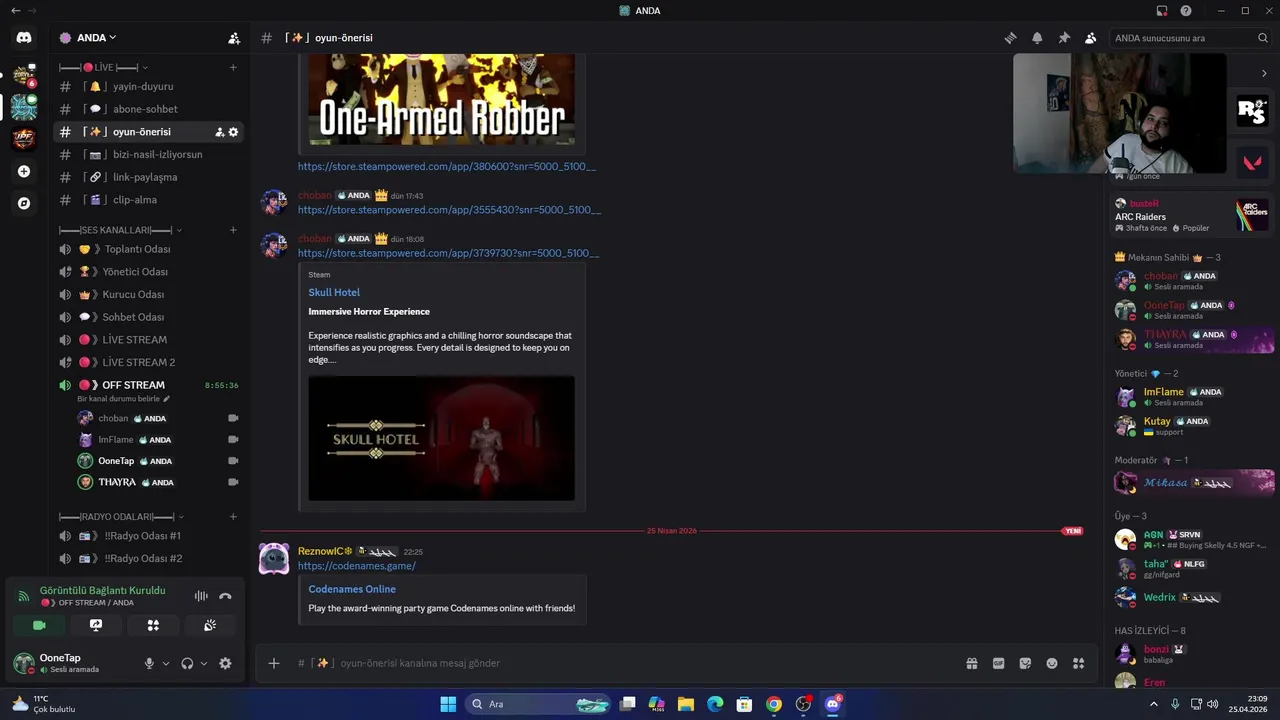
Task: Open the GIF picker in message bar
Action: [x=998, y=663]
